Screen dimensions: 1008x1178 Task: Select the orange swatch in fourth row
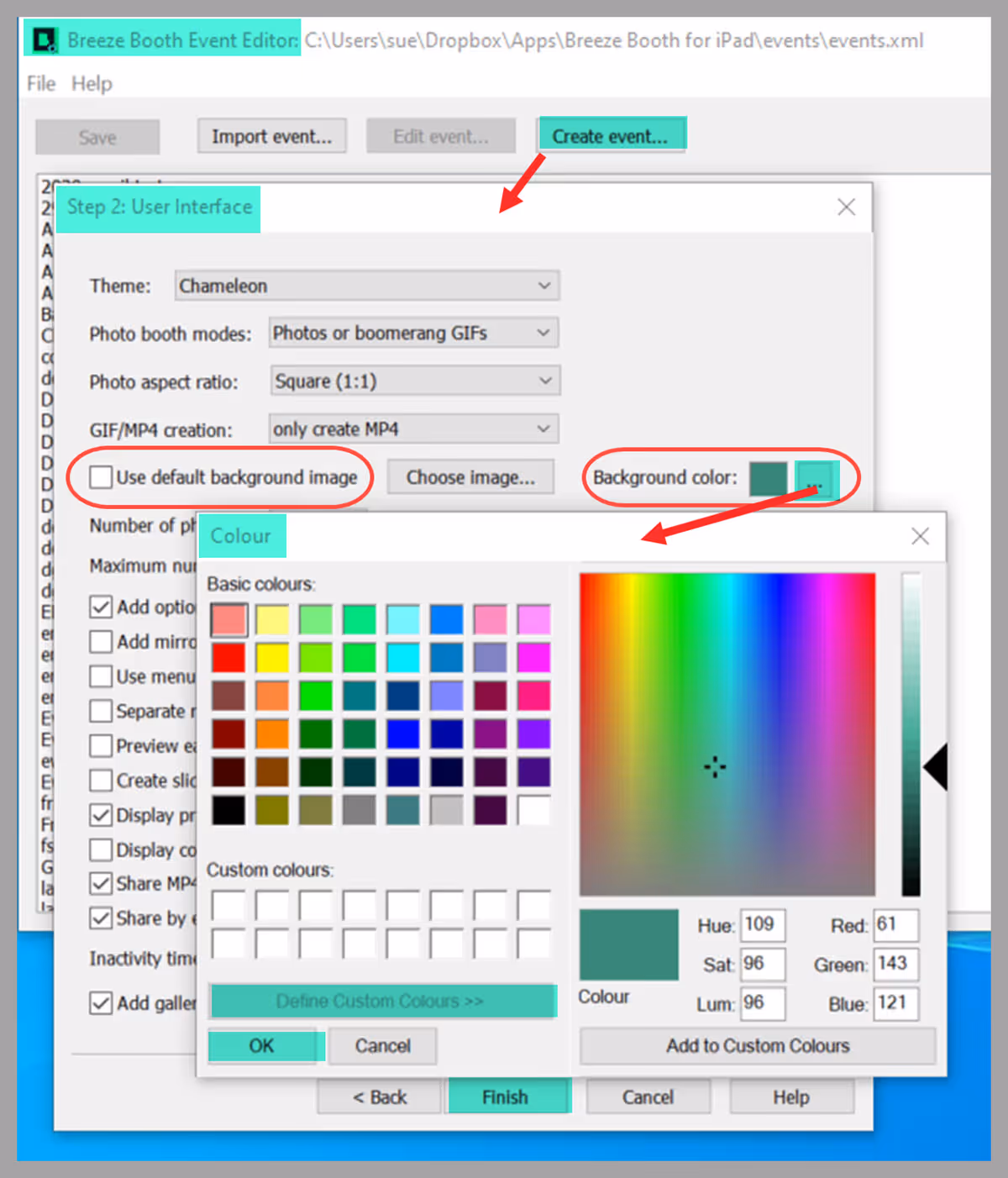click(272, 734)
